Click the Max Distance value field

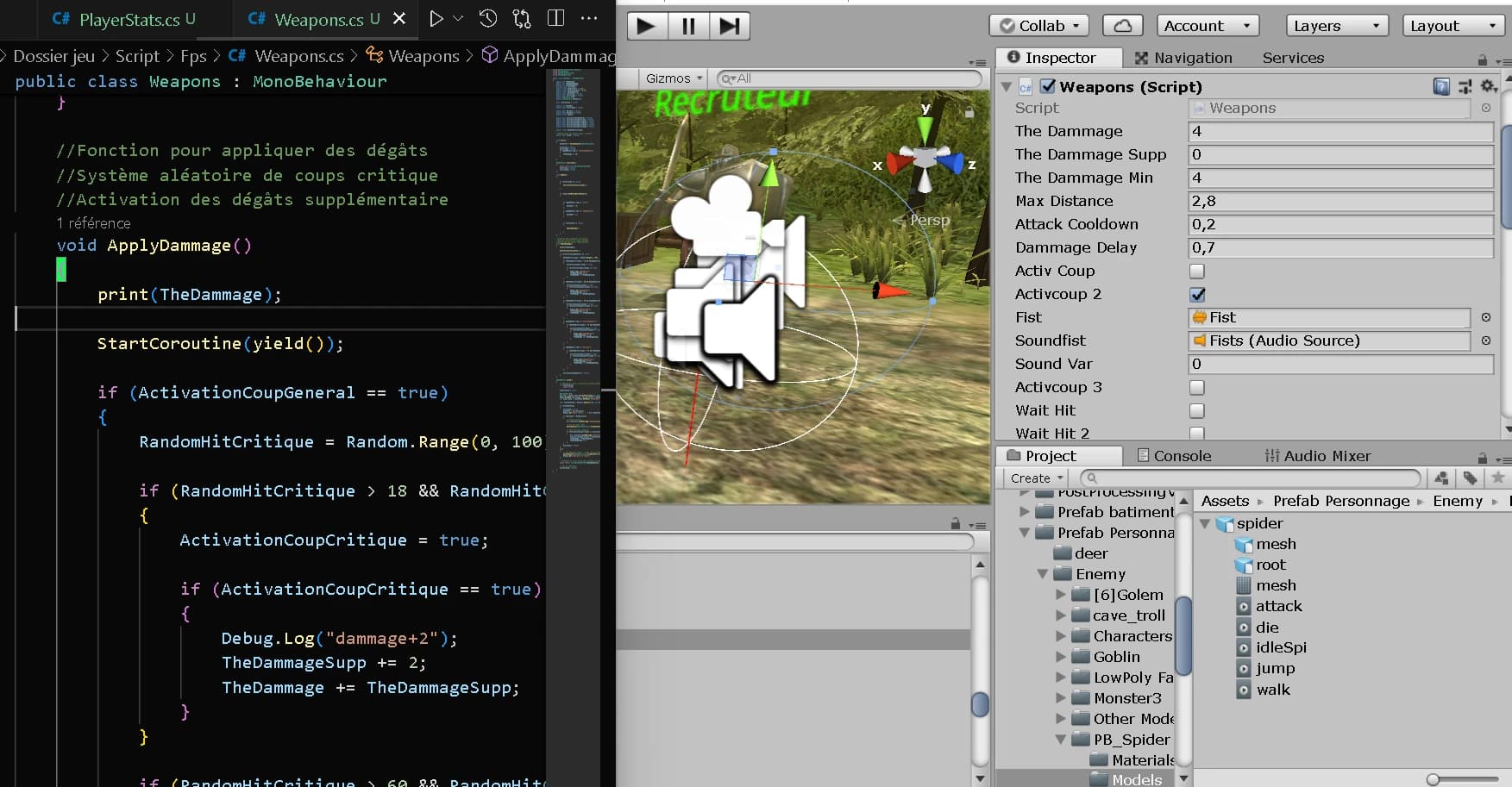pyautogui.click(x=1340, y=201)
